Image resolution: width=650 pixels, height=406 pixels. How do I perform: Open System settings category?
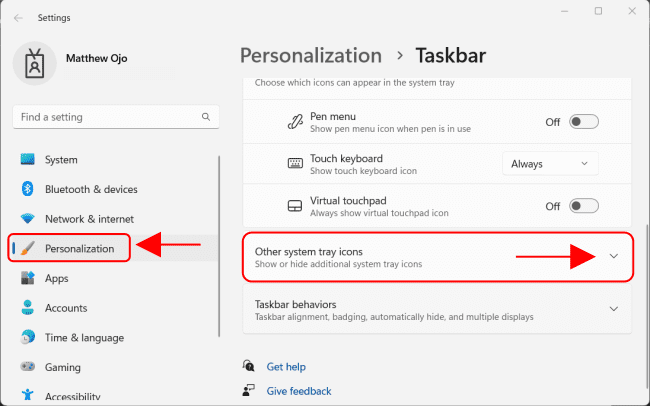pyautogui.click(x=113, y=160)
